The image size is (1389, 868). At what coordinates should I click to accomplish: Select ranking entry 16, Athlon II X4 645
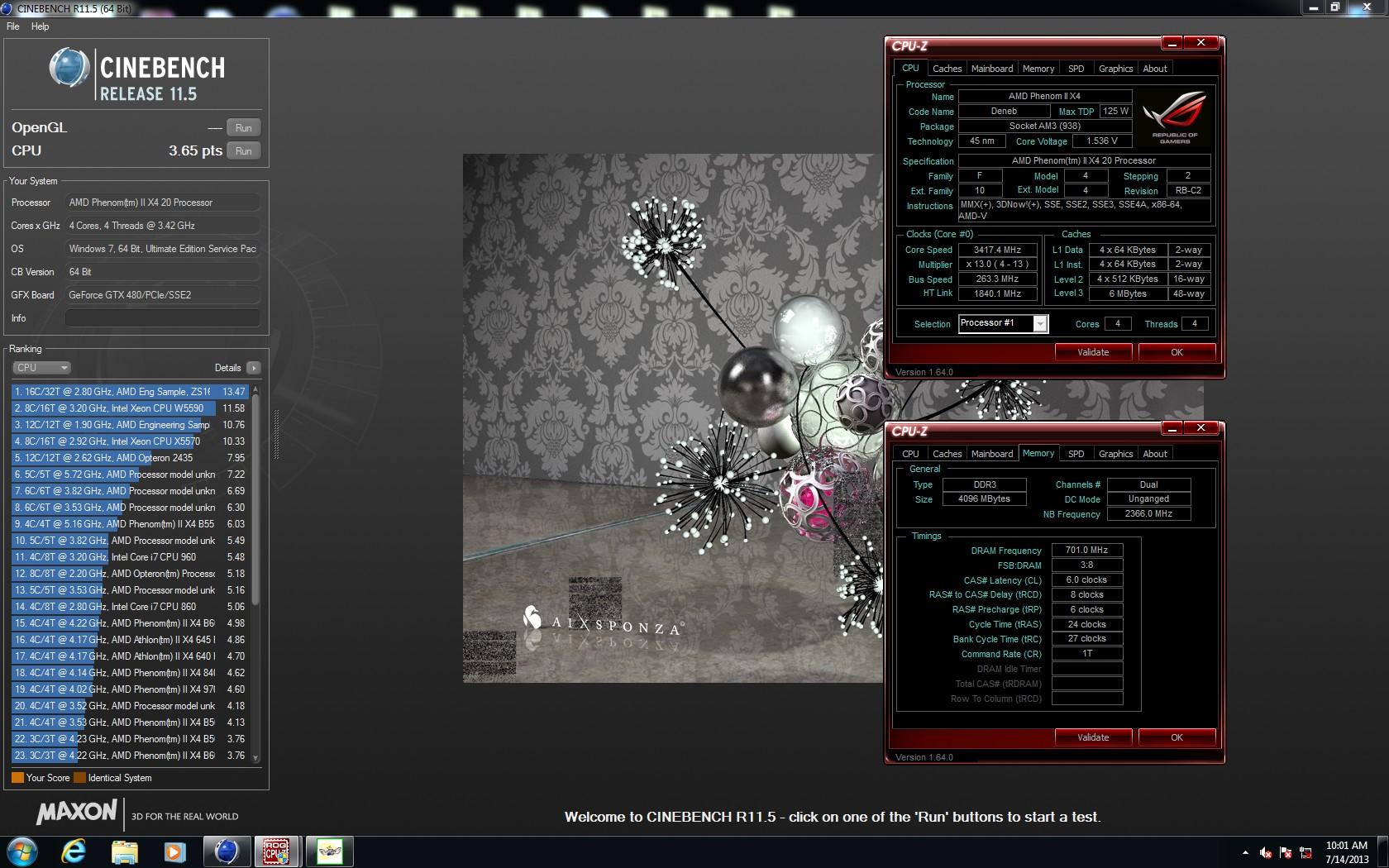(130, 640)
